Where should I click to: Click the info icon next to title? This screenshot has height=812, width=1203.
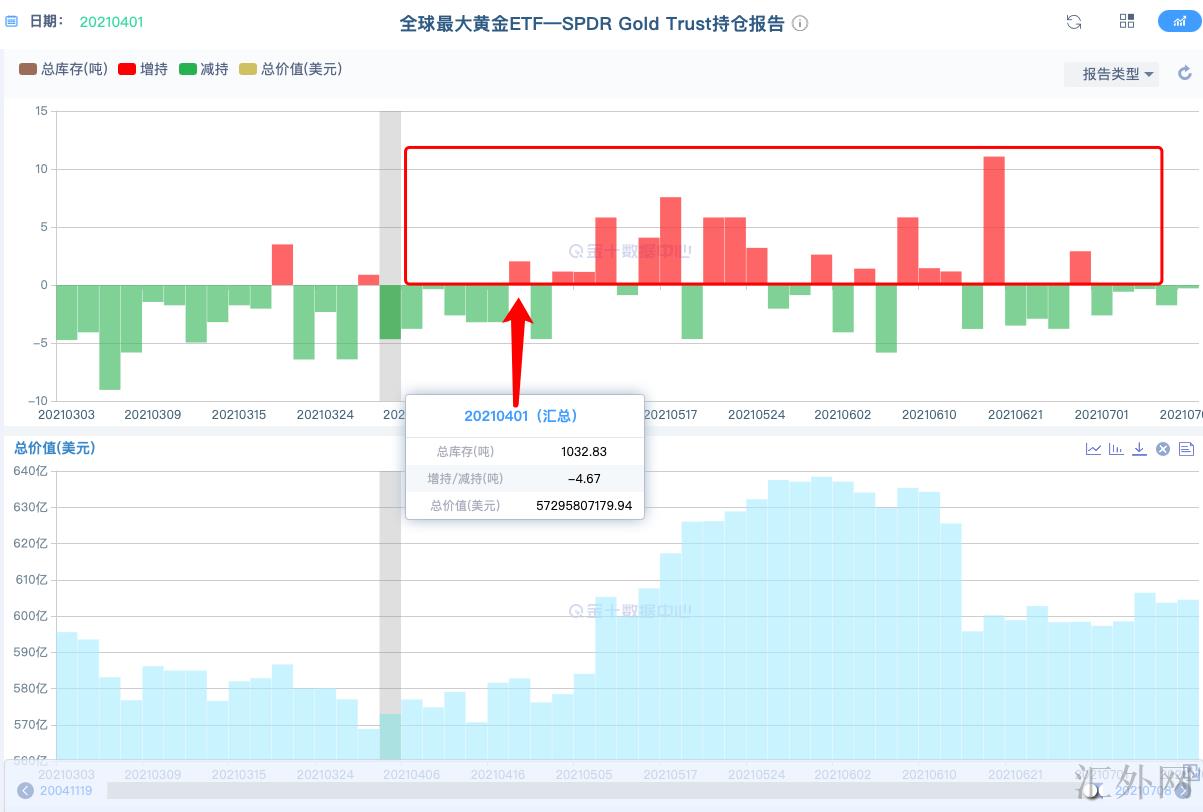(800, 24)
